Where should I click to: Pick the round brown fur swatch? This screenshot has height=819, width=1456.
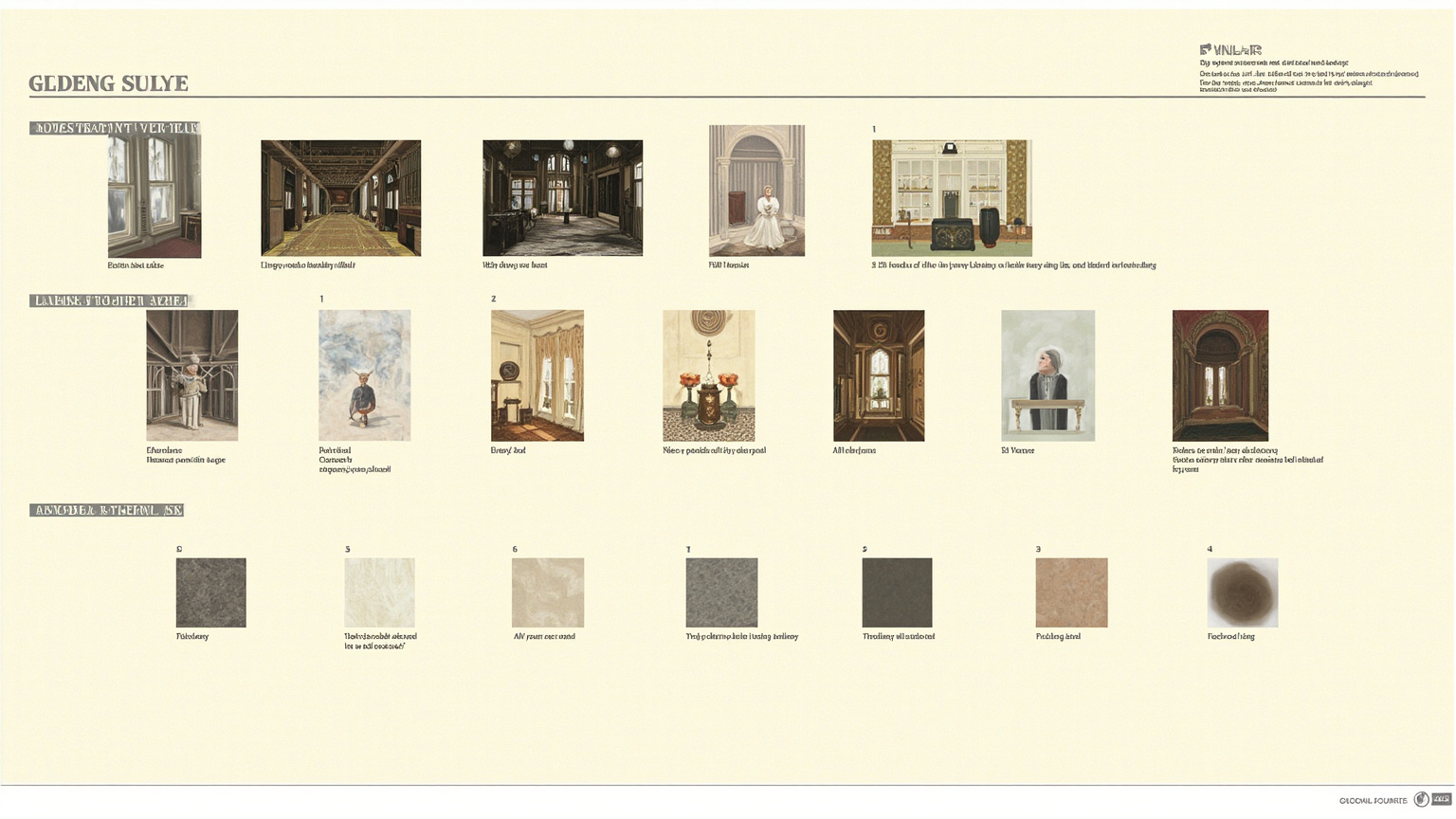1243,592
